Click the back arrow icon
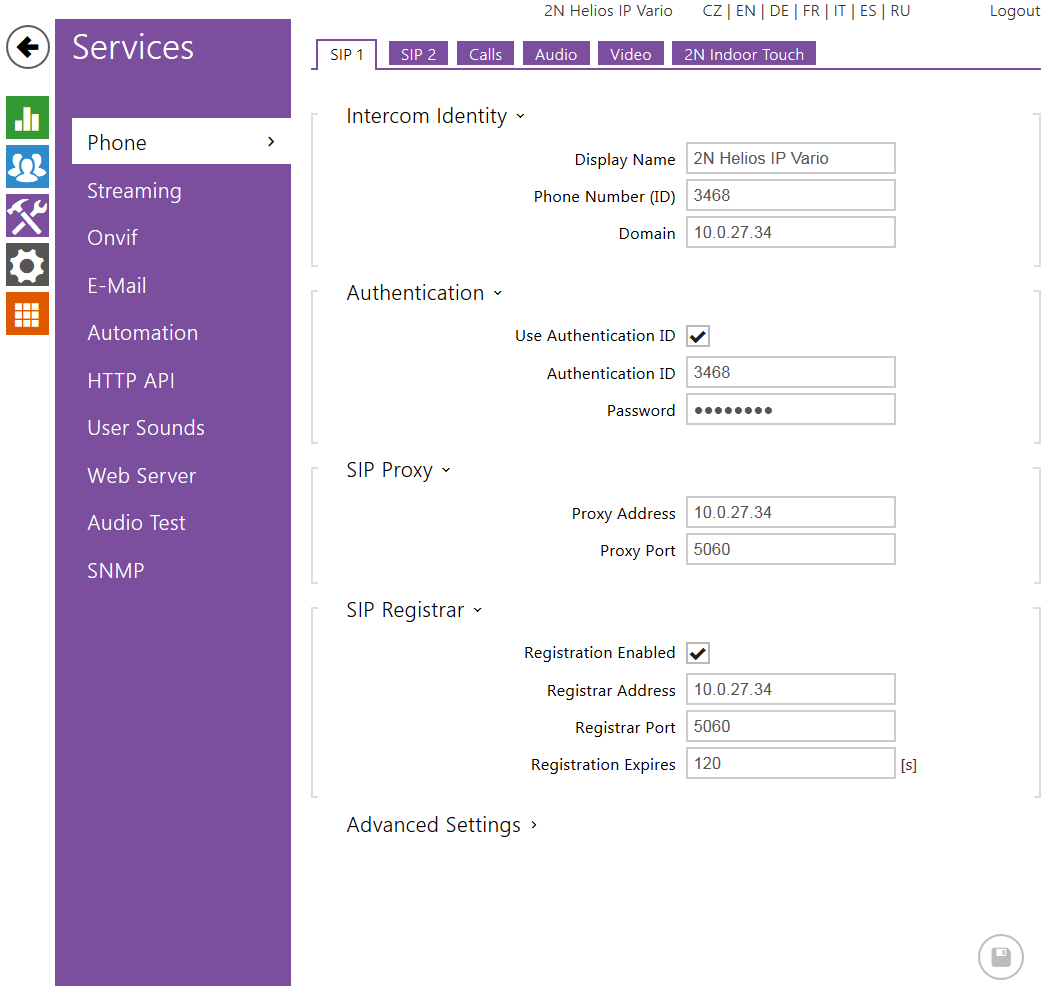This screenshot has width=1046, height=986. 28,47
